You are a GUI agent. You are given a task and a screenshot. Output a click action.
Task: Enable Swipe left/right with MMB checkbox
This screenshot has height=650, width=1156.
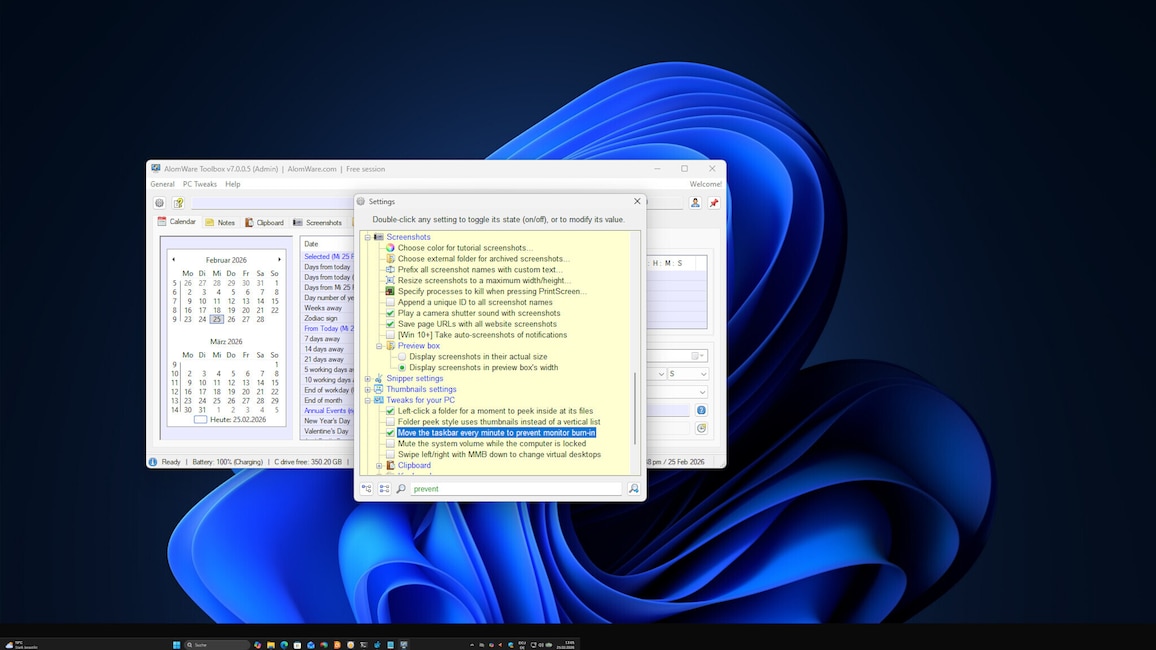click(390, 455)
